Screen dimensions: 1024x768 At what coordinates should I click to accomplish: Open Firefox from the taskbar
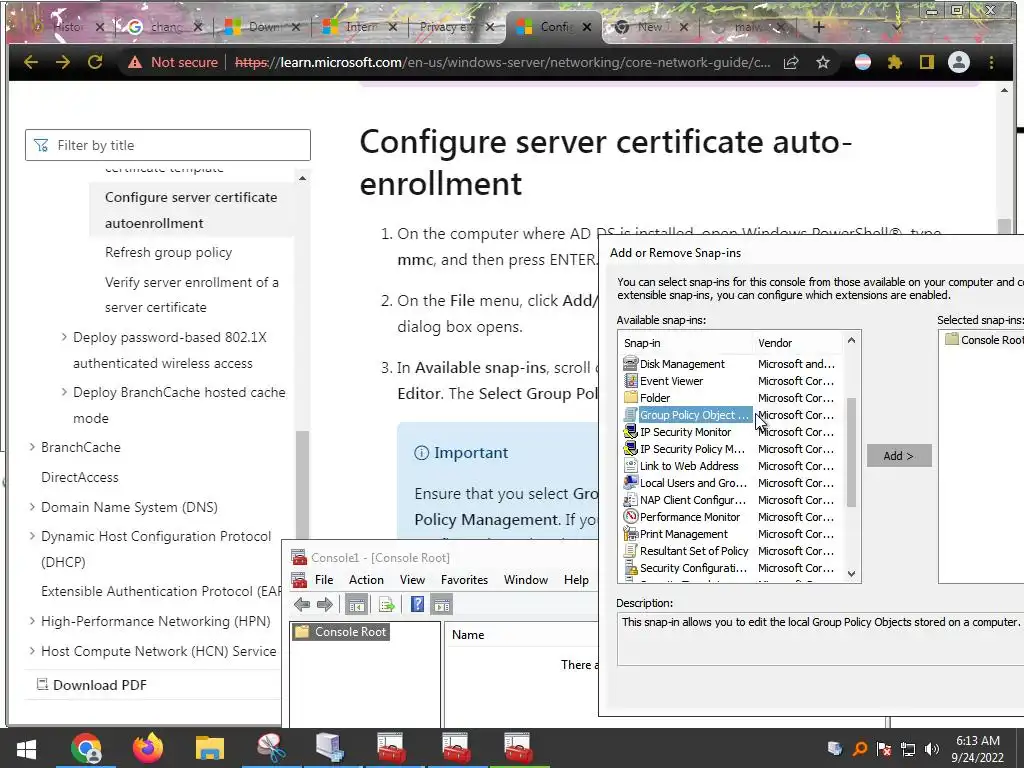click(x=148, y=748)
